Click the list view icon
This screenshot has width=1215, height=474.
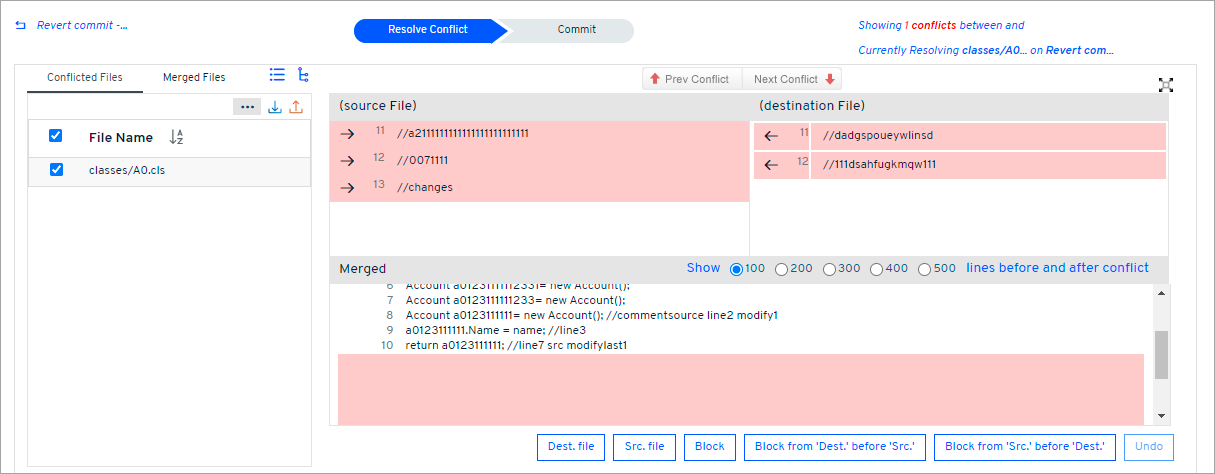277,75
